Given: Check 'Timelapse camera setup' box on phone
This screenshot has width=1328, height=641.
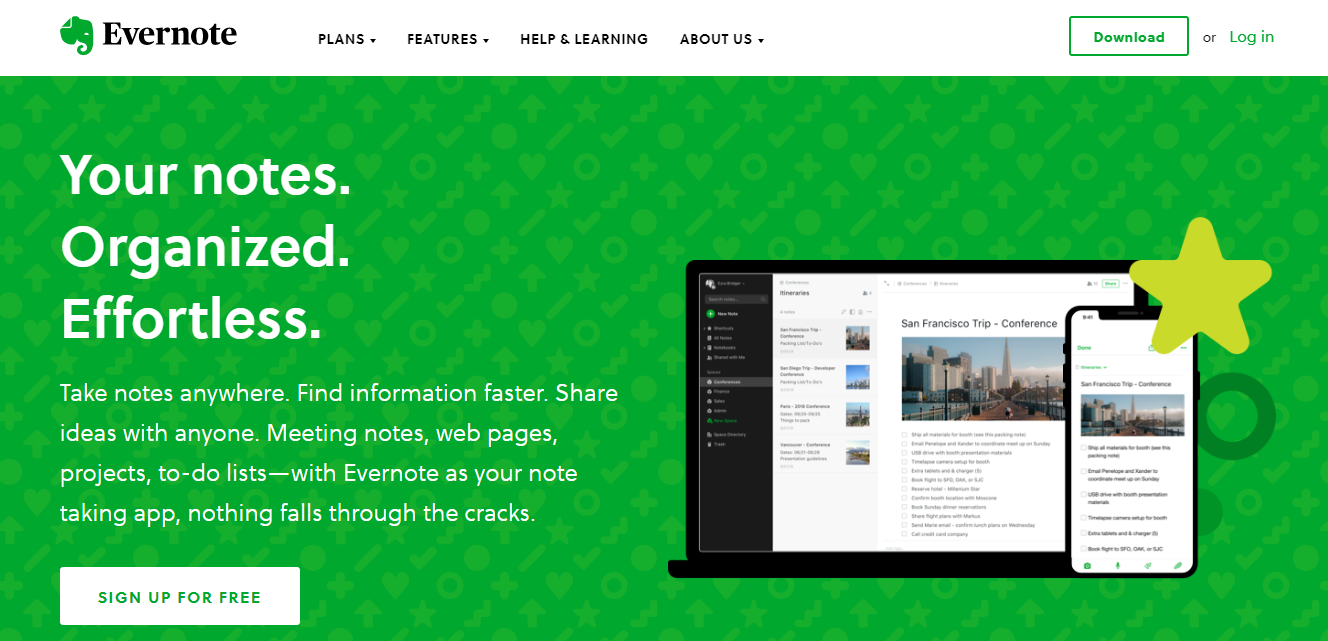Looking at the screenshot, I should click(1085, 518).
